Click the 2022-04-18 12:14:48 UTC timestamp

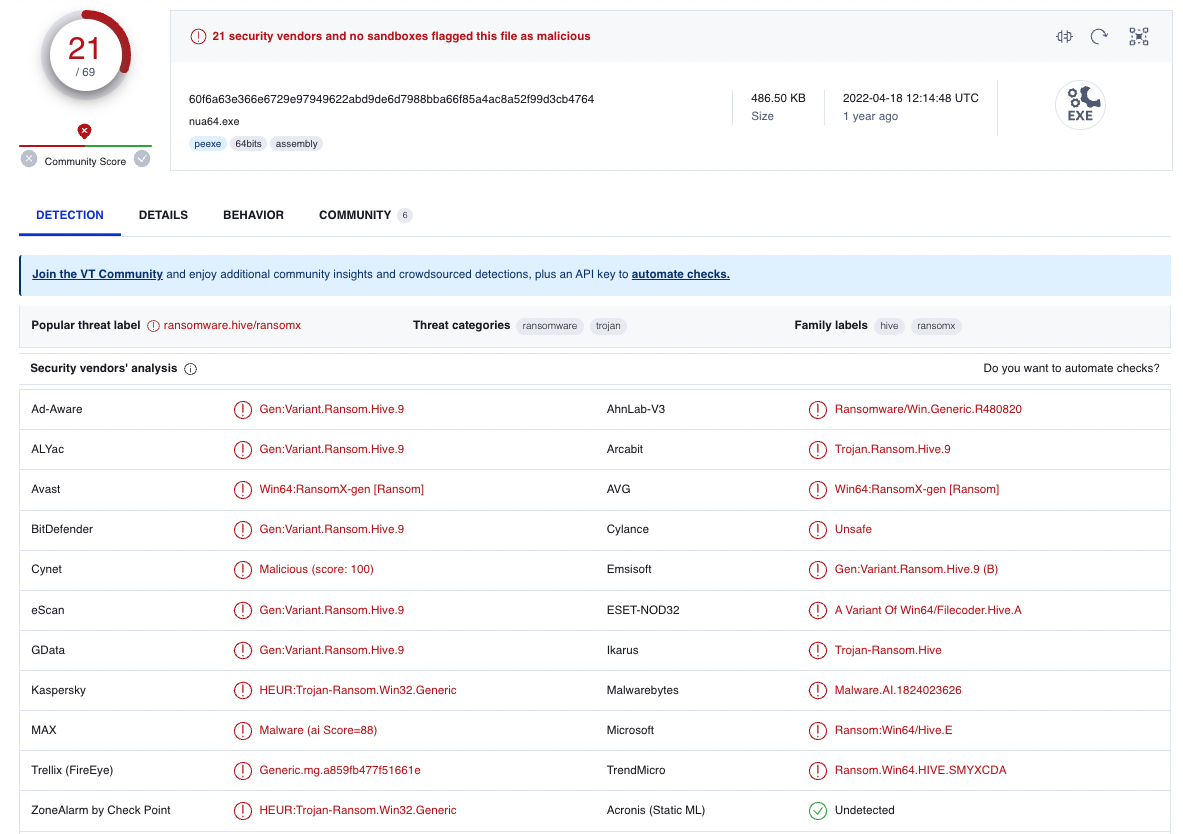[911, 98]
